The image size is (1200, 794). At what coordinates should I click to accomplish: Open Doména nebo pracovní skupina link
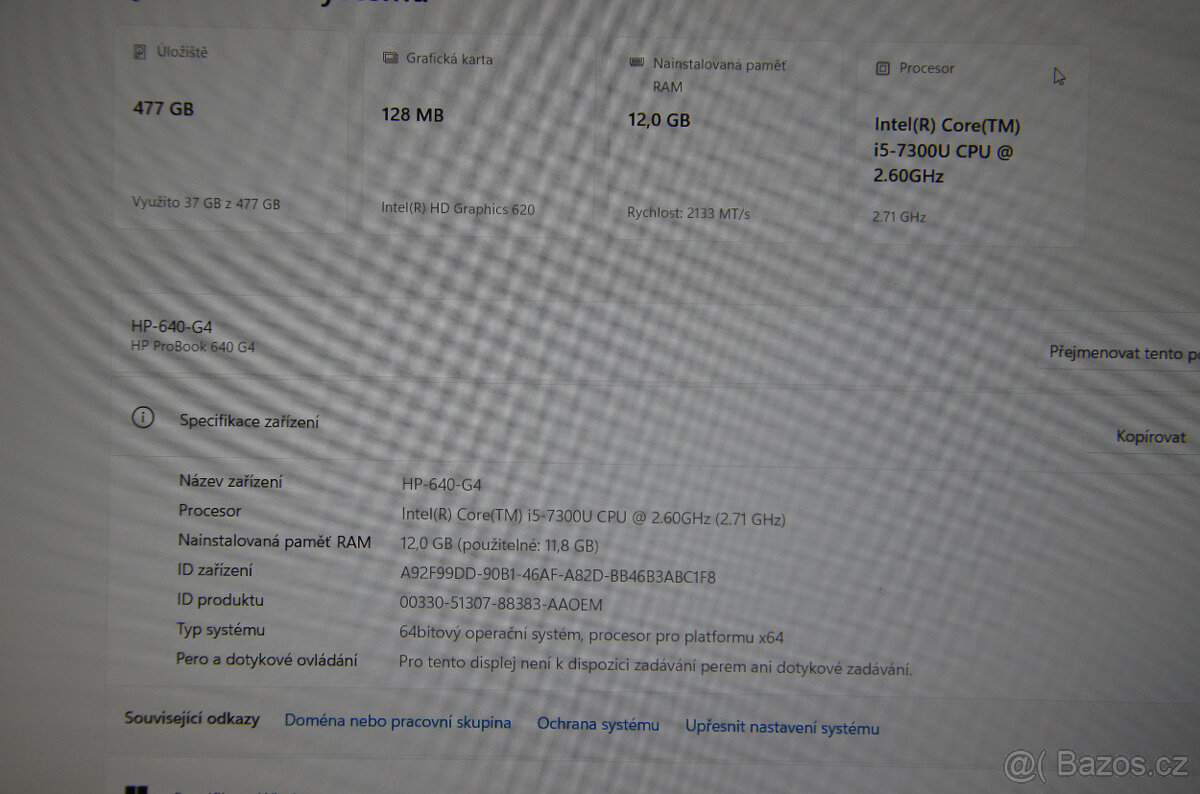[x=397, y=722]
